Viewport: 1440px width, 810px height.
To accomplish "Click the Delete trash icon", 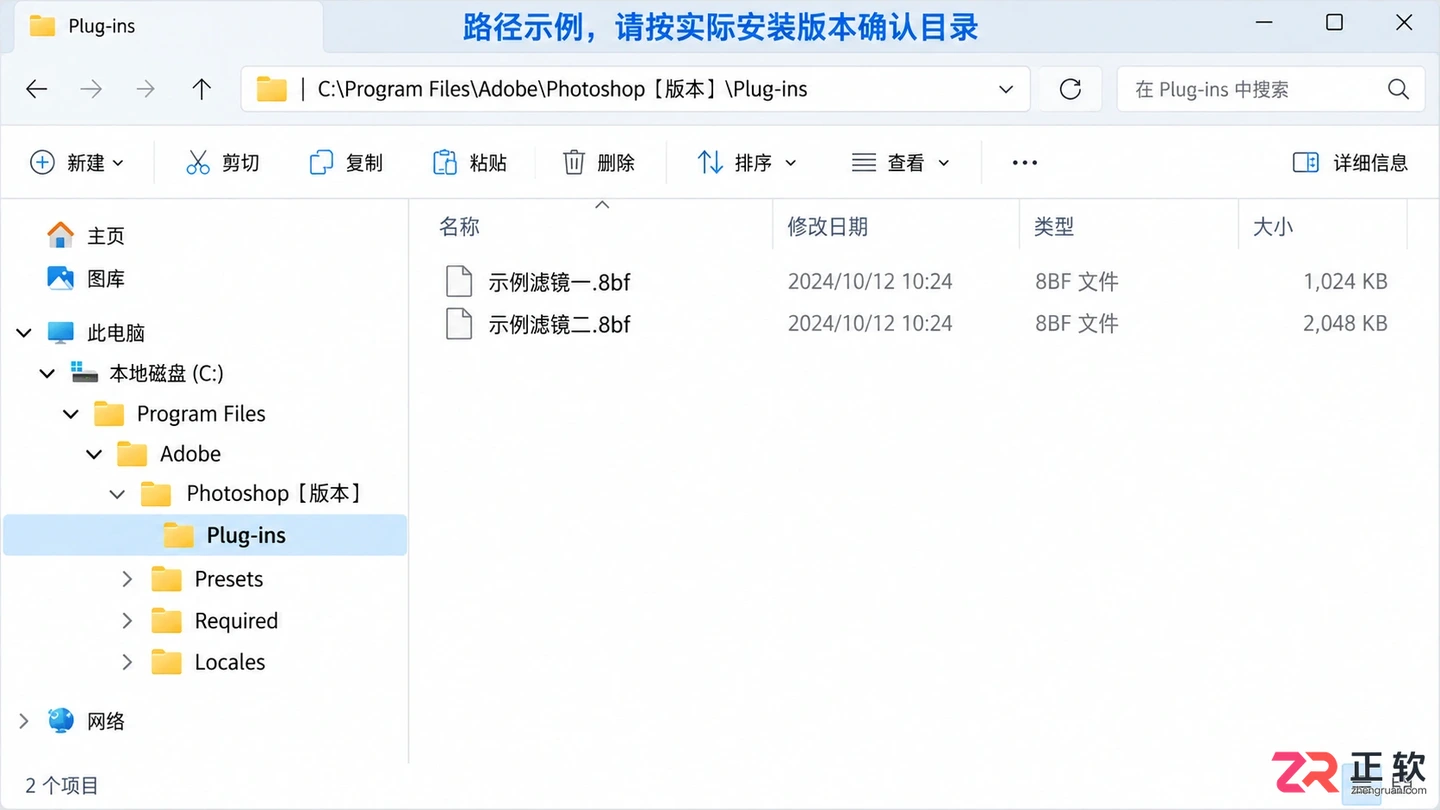I will [x=574, y=163].
